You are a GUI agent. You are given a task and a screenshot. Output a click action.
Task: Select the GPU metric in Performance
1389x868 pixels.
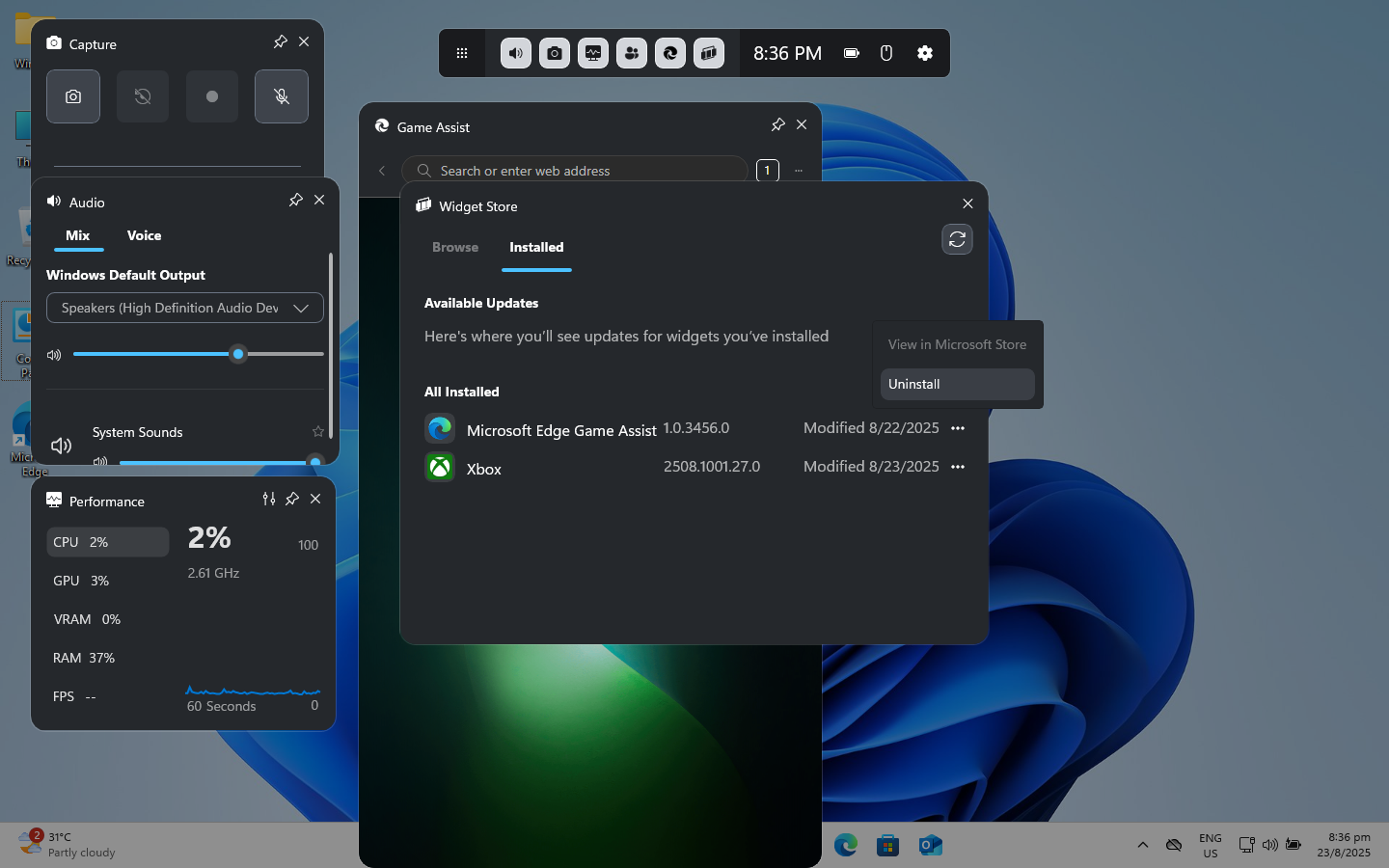(x=108, y=581)
